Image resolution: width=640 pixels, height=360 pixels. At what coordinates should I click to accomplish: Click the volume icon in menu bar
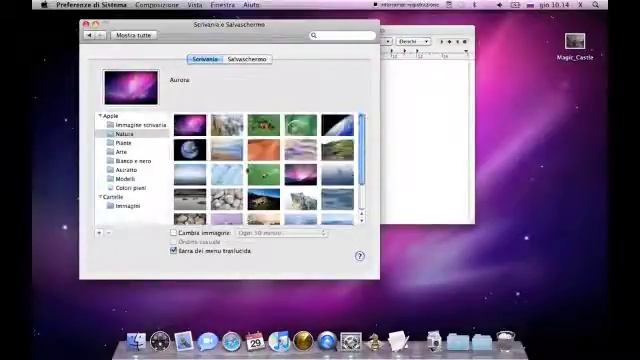pyautogui.click(x=499, y=5)
